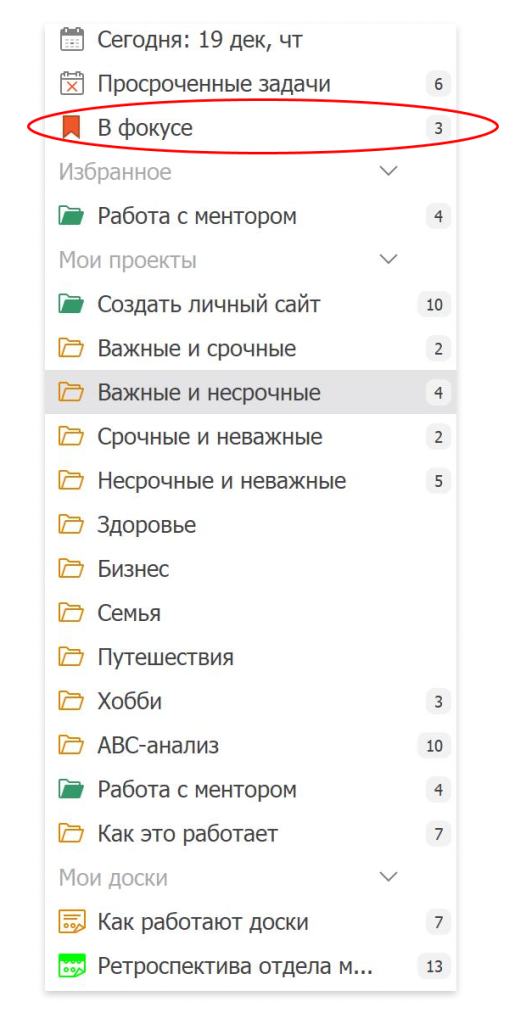Click the calendar icon beside Сегодня

[x=71, y=40]
